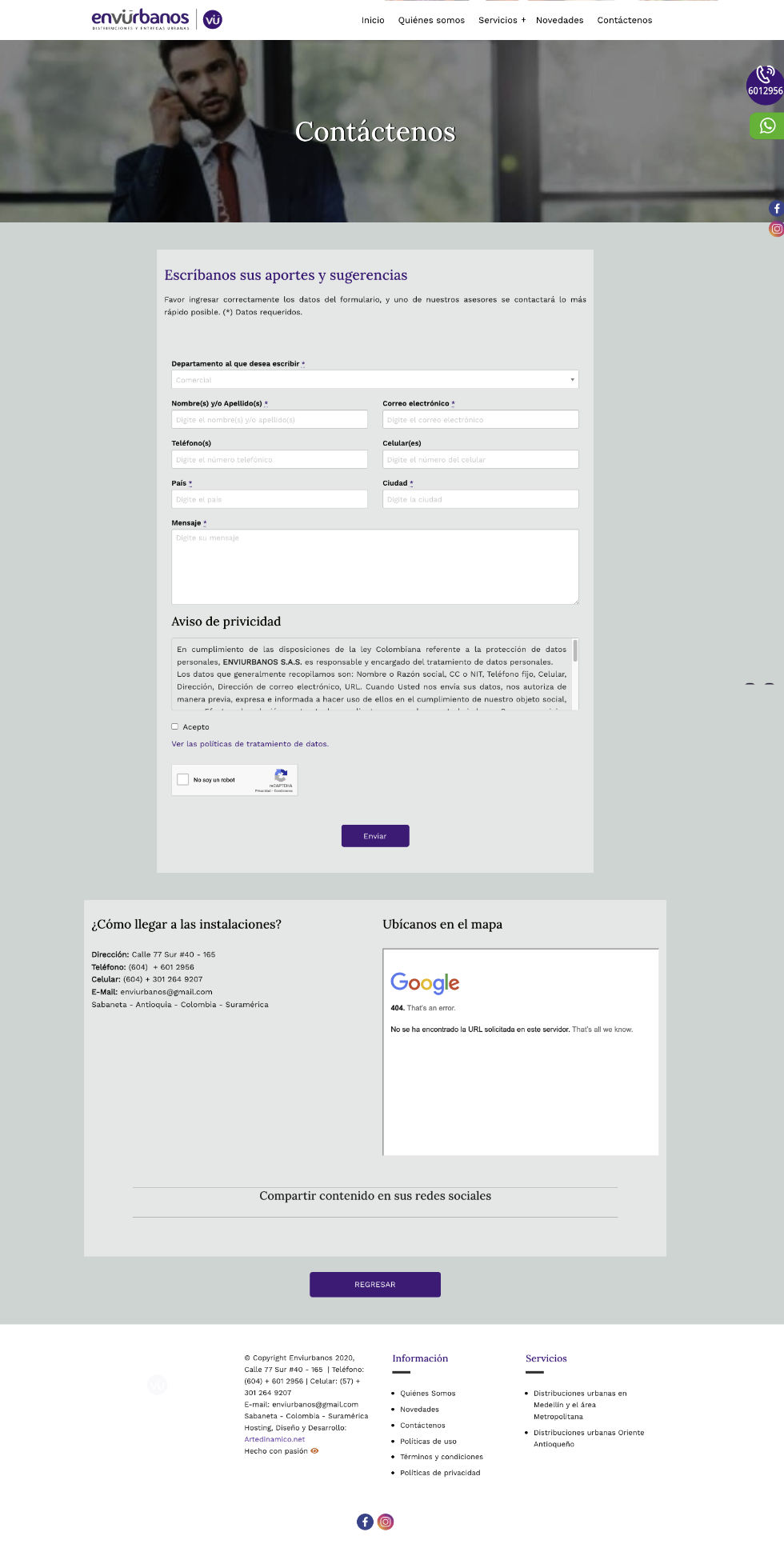The height and width of the screenshot is (1552, 784).
Task: Open Quiénes somos in top navigation
Action: [431, 20]
